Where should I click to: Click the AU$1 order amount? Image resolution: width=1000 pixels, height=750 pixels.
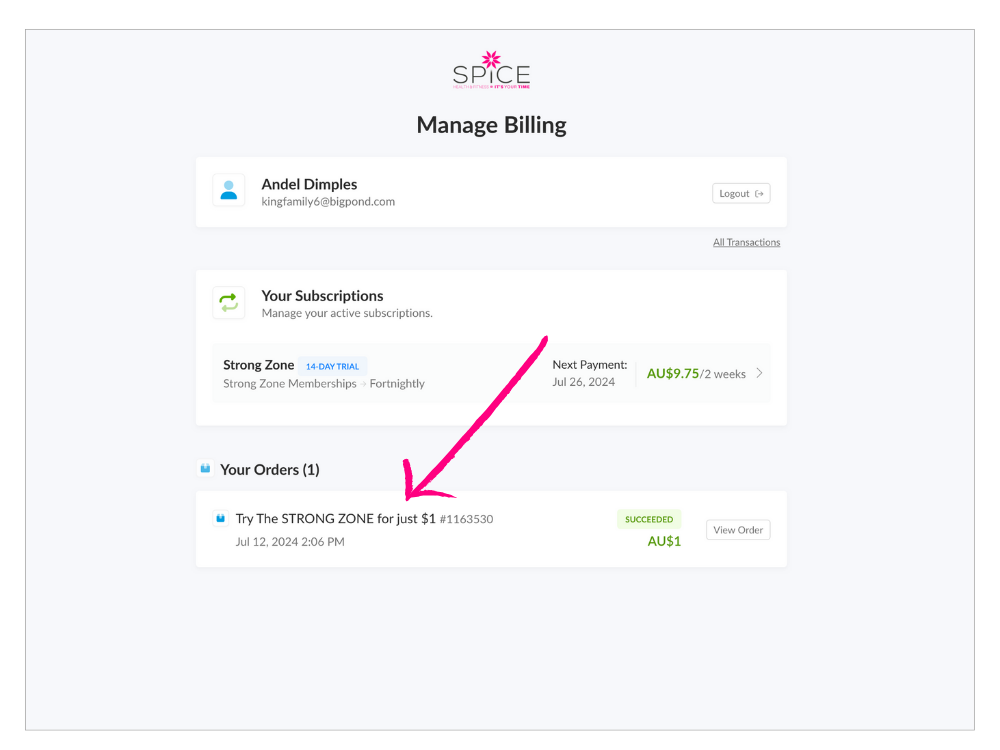[664, 542]
